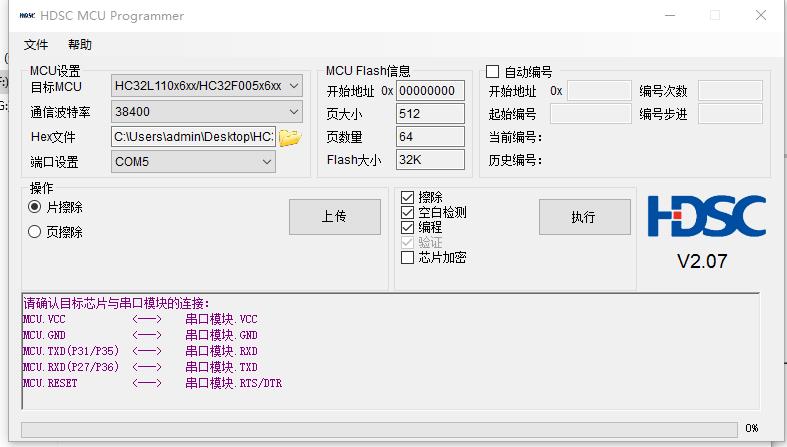Click the 串口模块.RTS/DTR text
Image resolution: width=787 pixels, height=447 pixels.
233,383
